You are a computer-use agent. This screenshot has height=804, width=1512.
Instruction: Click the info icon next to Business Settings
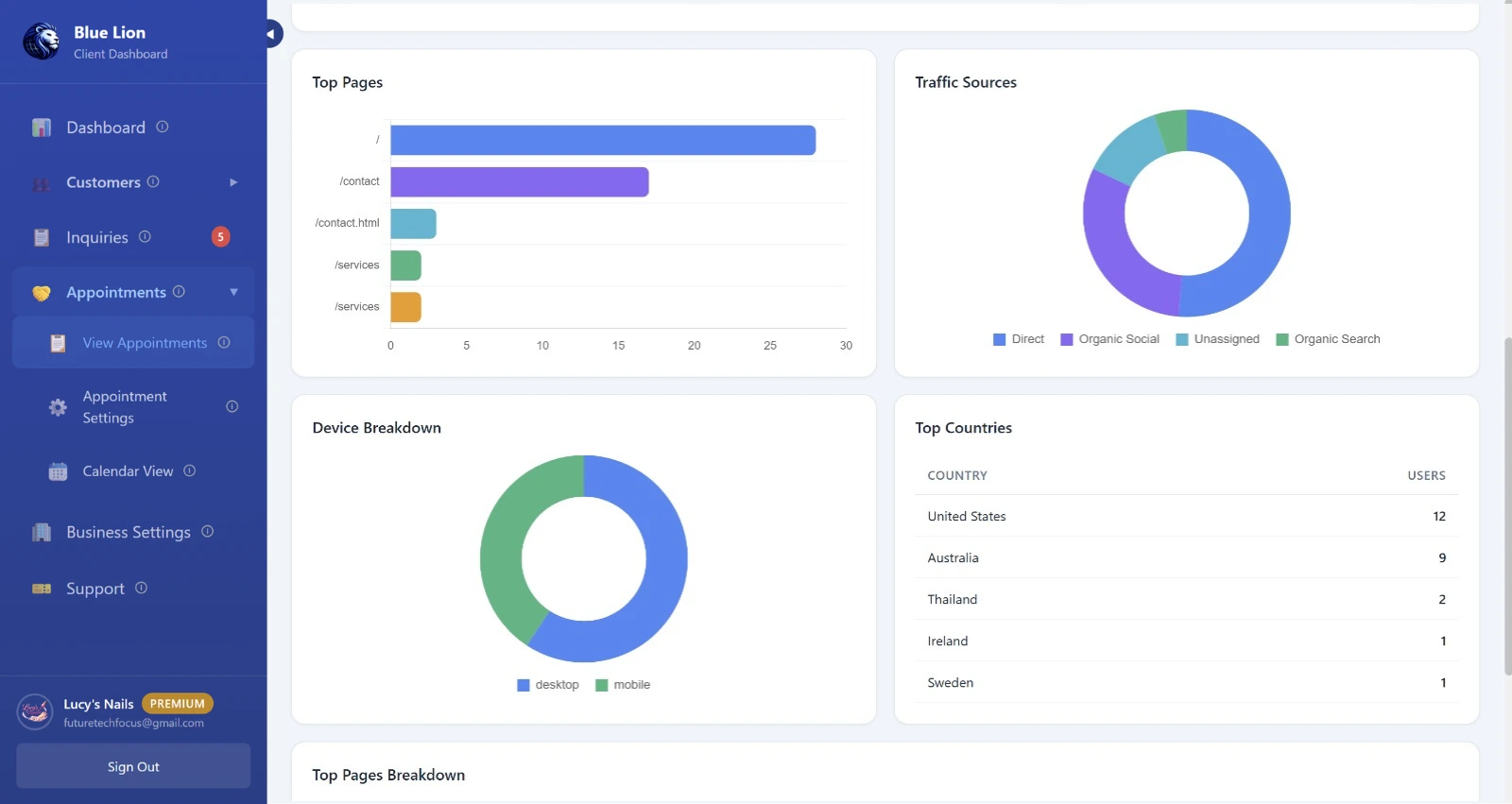click(x=208, y=531)
